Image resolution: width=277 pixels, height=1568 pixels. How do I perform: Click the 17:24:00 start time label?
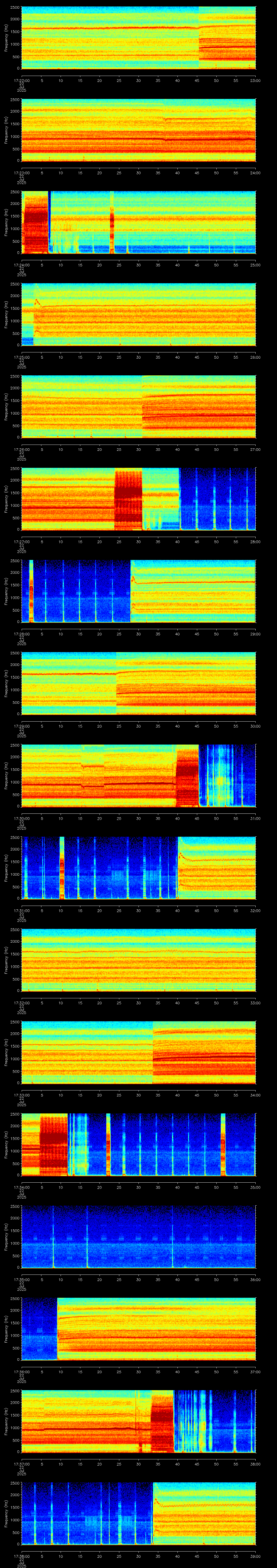(21, 265)
